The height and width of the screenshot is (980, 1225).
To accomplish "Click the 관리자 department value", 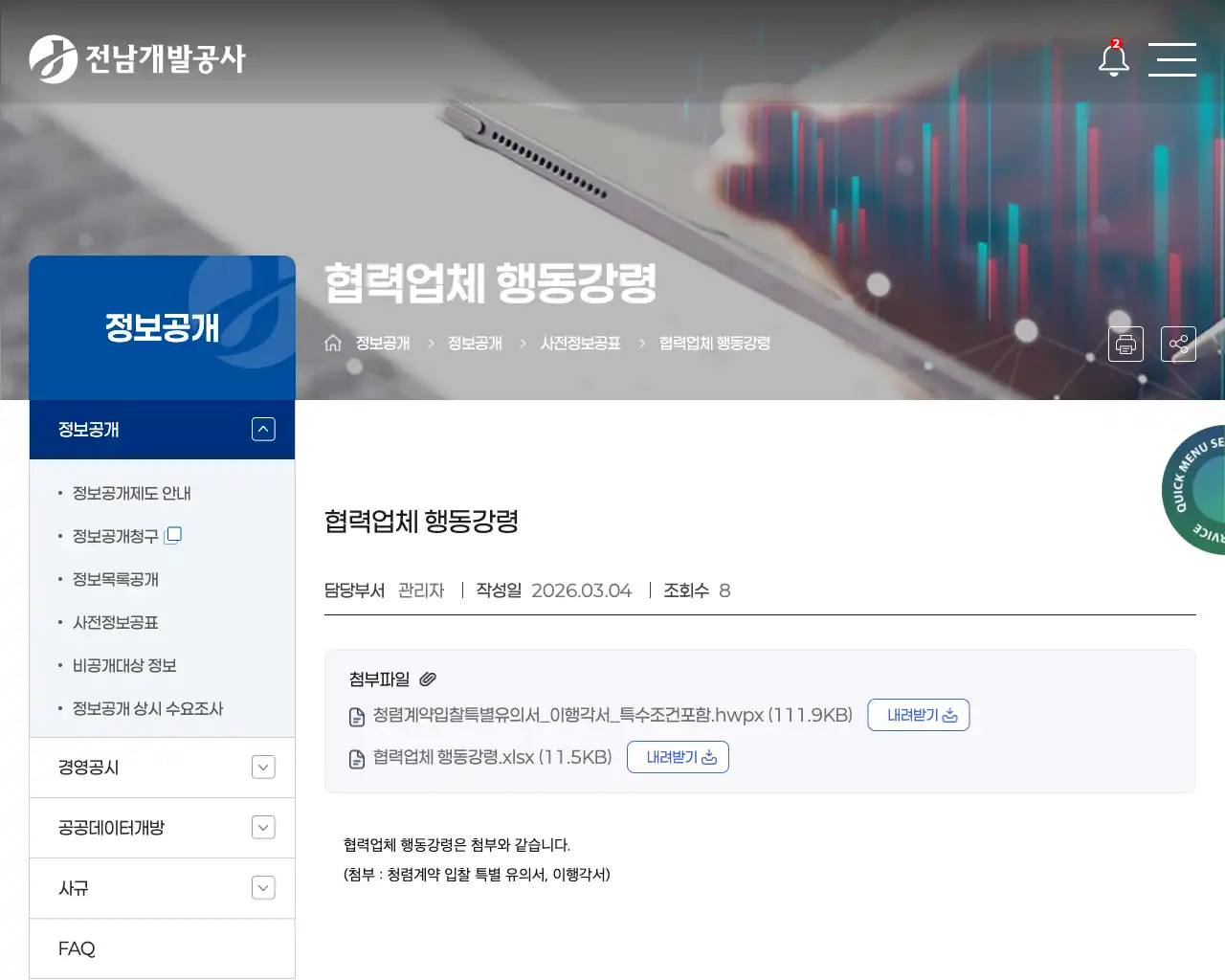I will (x=421, y=590).
